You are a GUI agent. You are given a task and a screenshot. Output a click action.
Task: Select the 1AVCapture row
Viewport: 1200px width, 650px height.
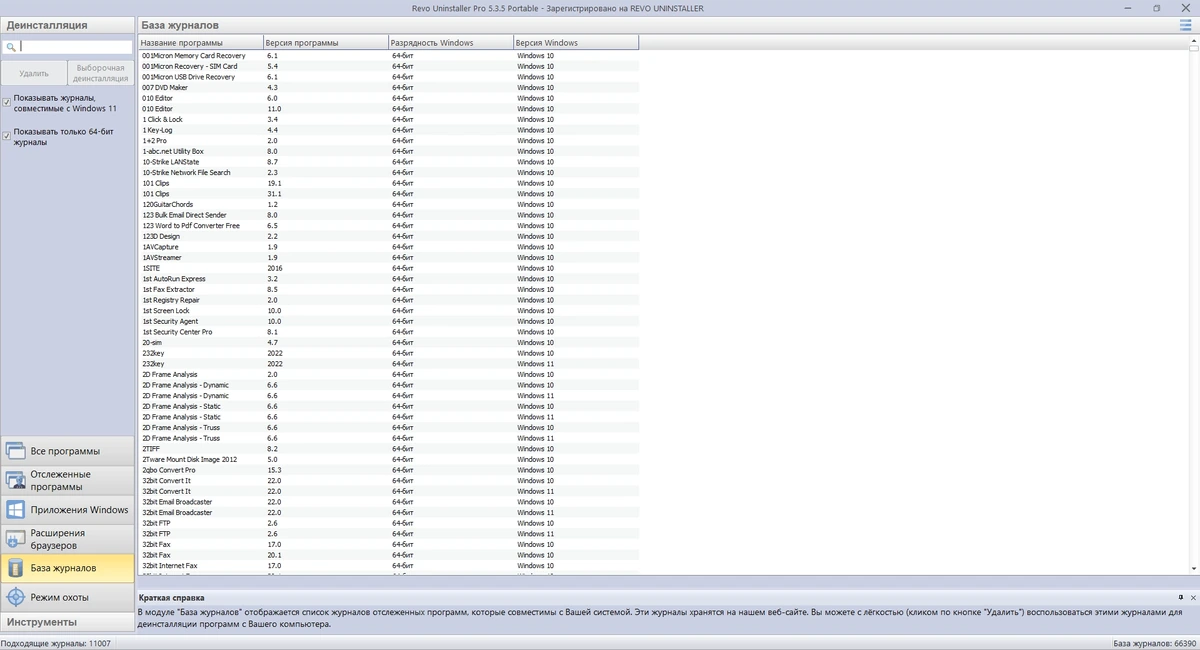coord(388,247)
